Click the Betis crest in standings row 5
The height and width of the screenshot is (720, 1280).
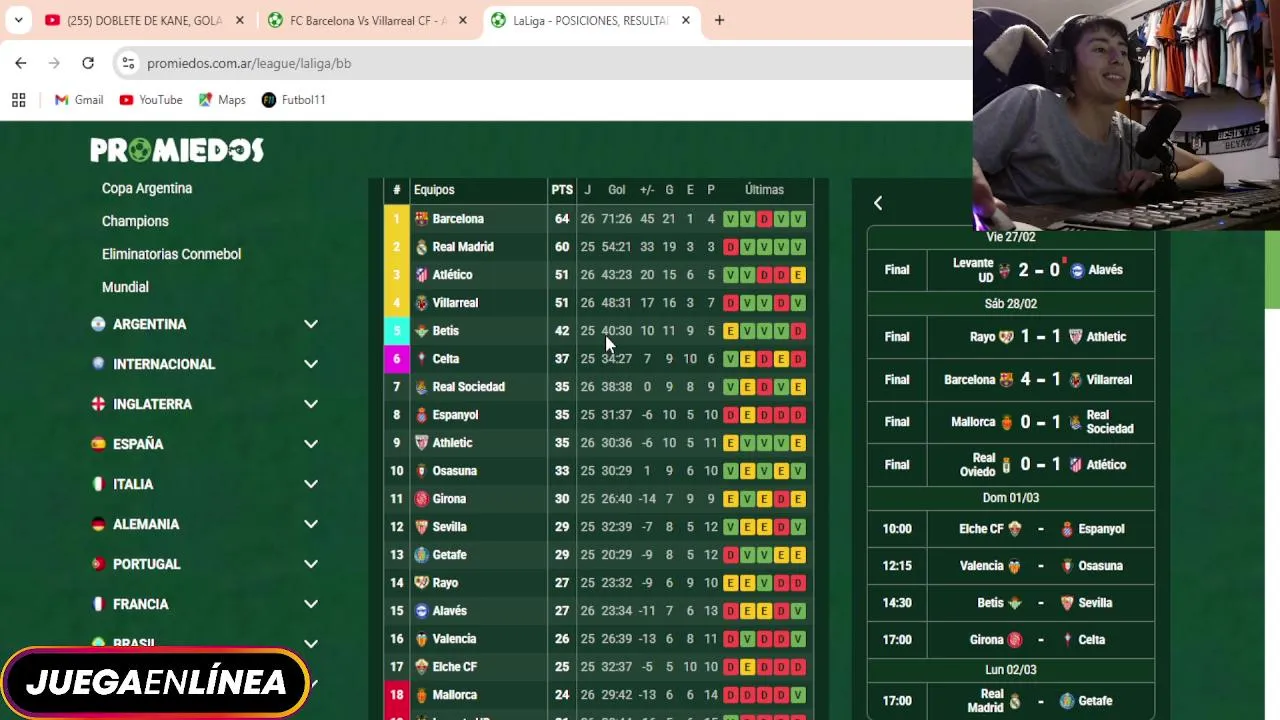point(421,331)
